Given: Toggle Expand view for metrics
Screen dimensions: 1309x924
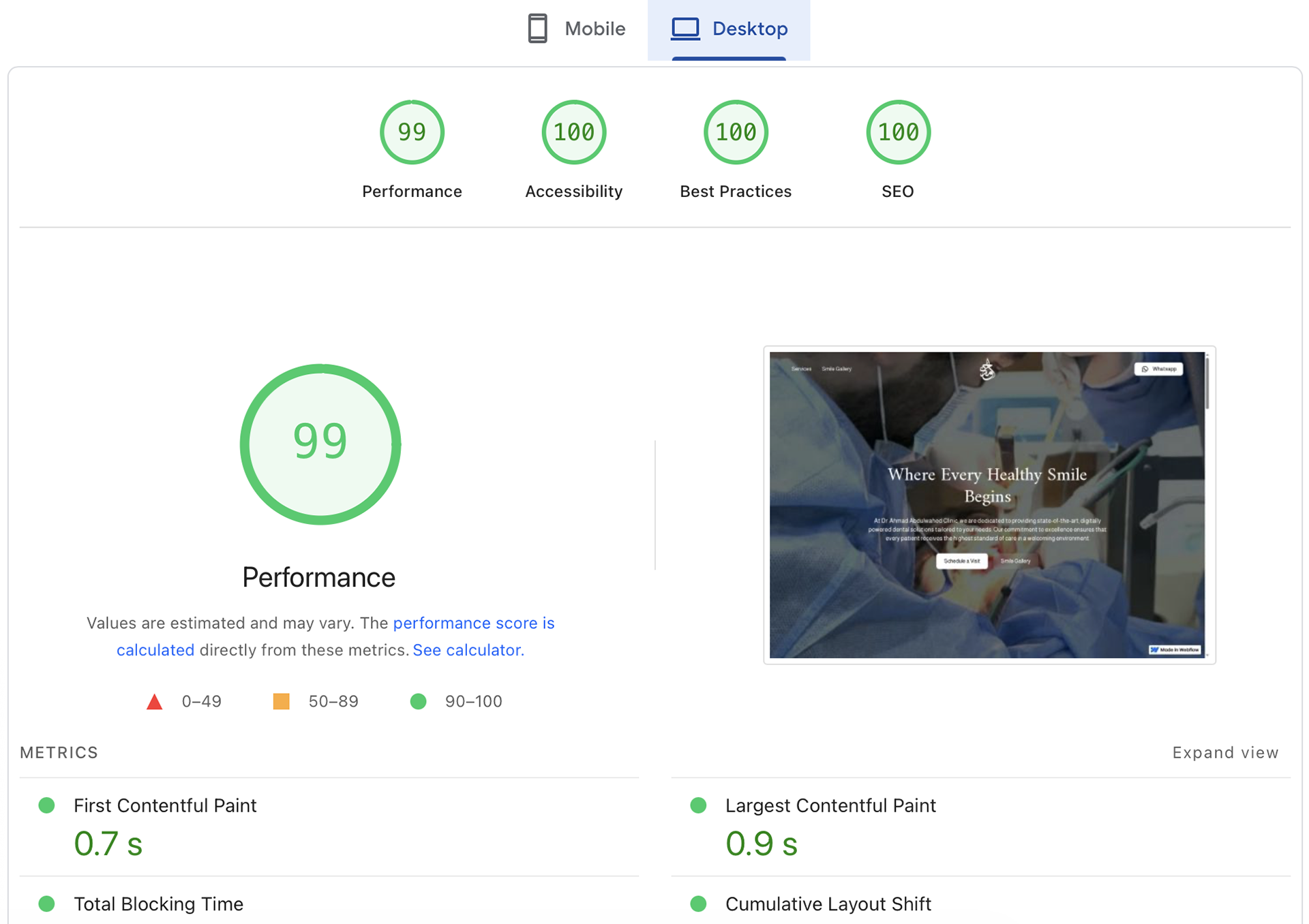Looking at the screenshot, I should pyautogui.click(x=1224, y=752).
